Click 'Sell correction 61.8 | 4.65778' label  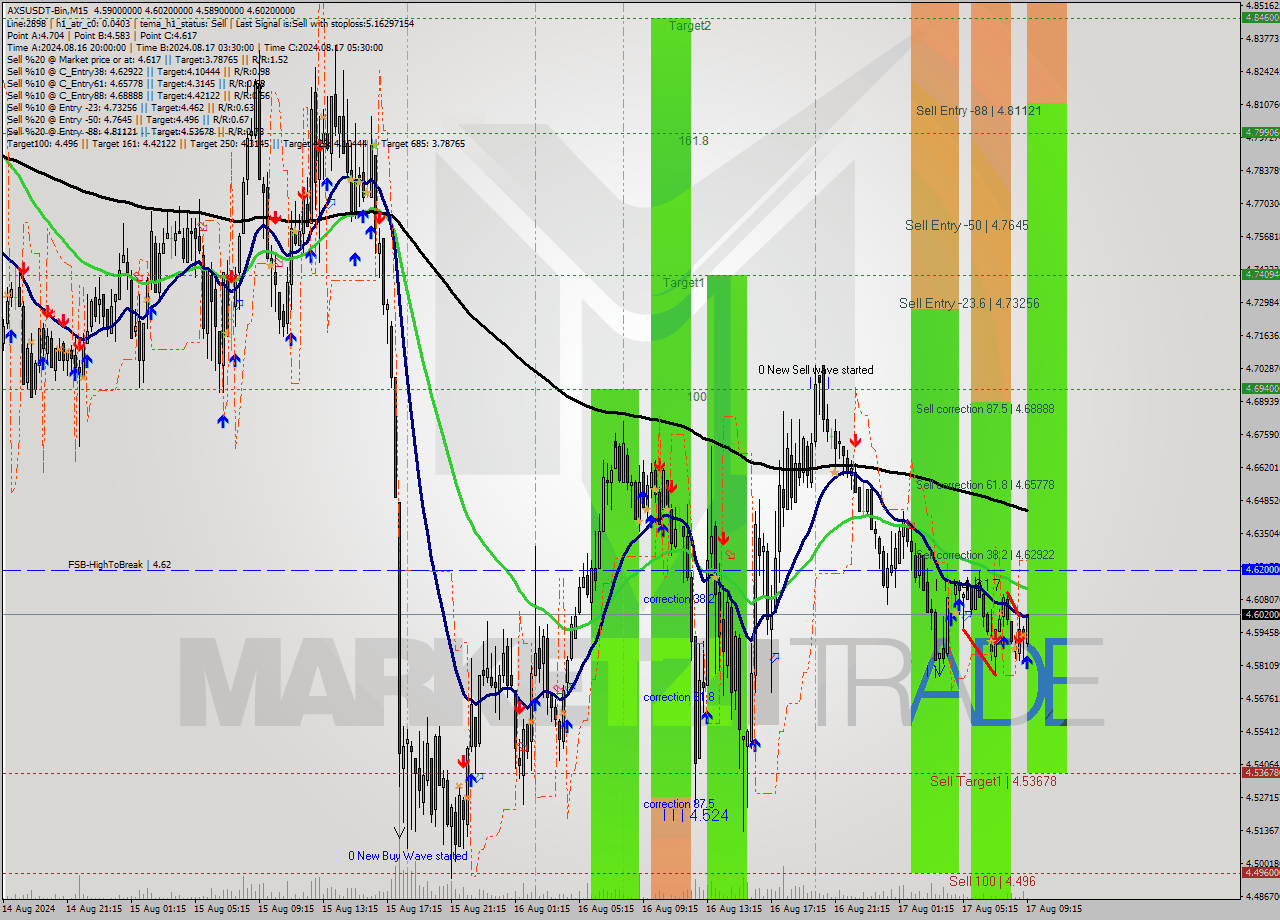tap(985, 485)
